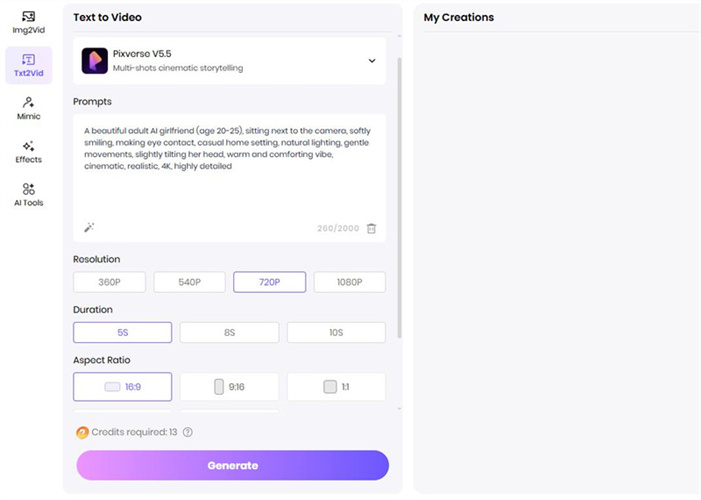Open AI Tools in sidebar
701x500 pixels.
pyautogui.click(x=28, y=194)
